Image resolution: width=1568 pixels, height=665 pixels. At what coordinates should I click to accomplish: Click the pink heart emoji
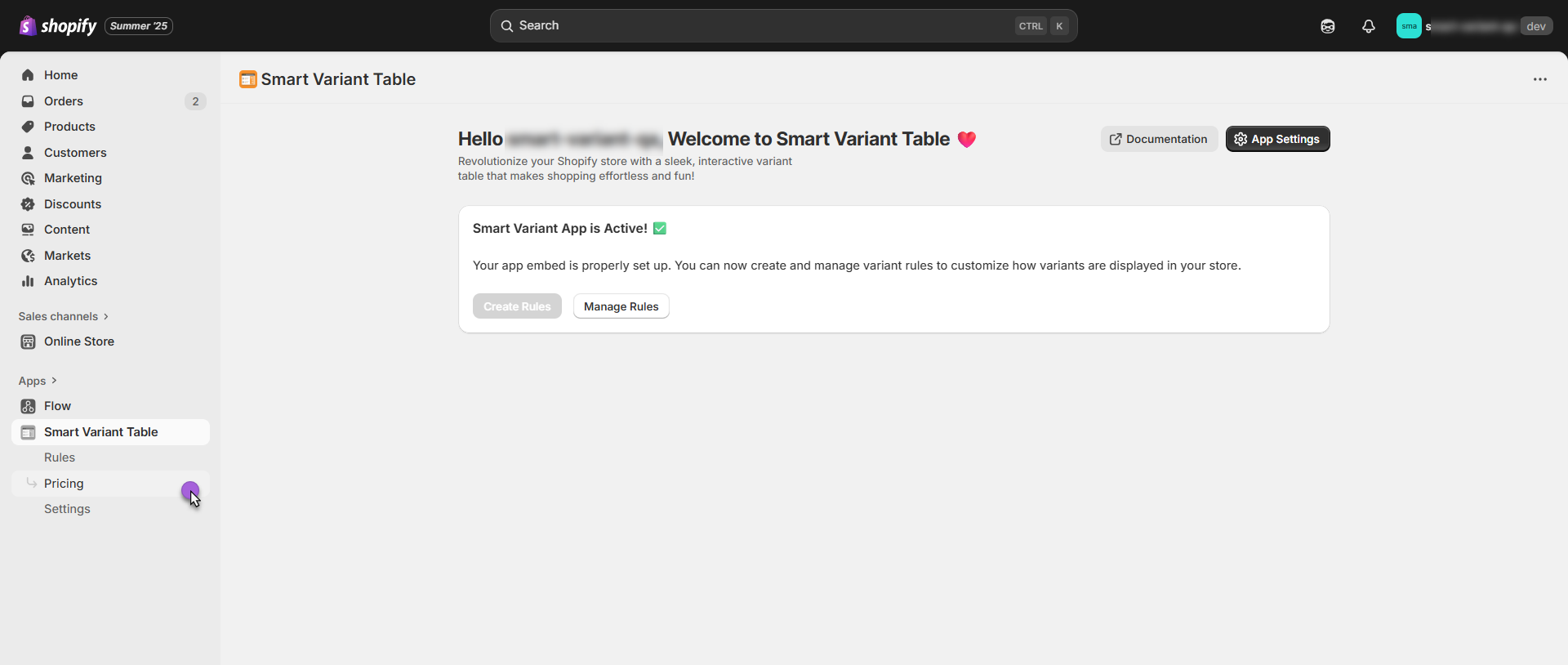967,140
